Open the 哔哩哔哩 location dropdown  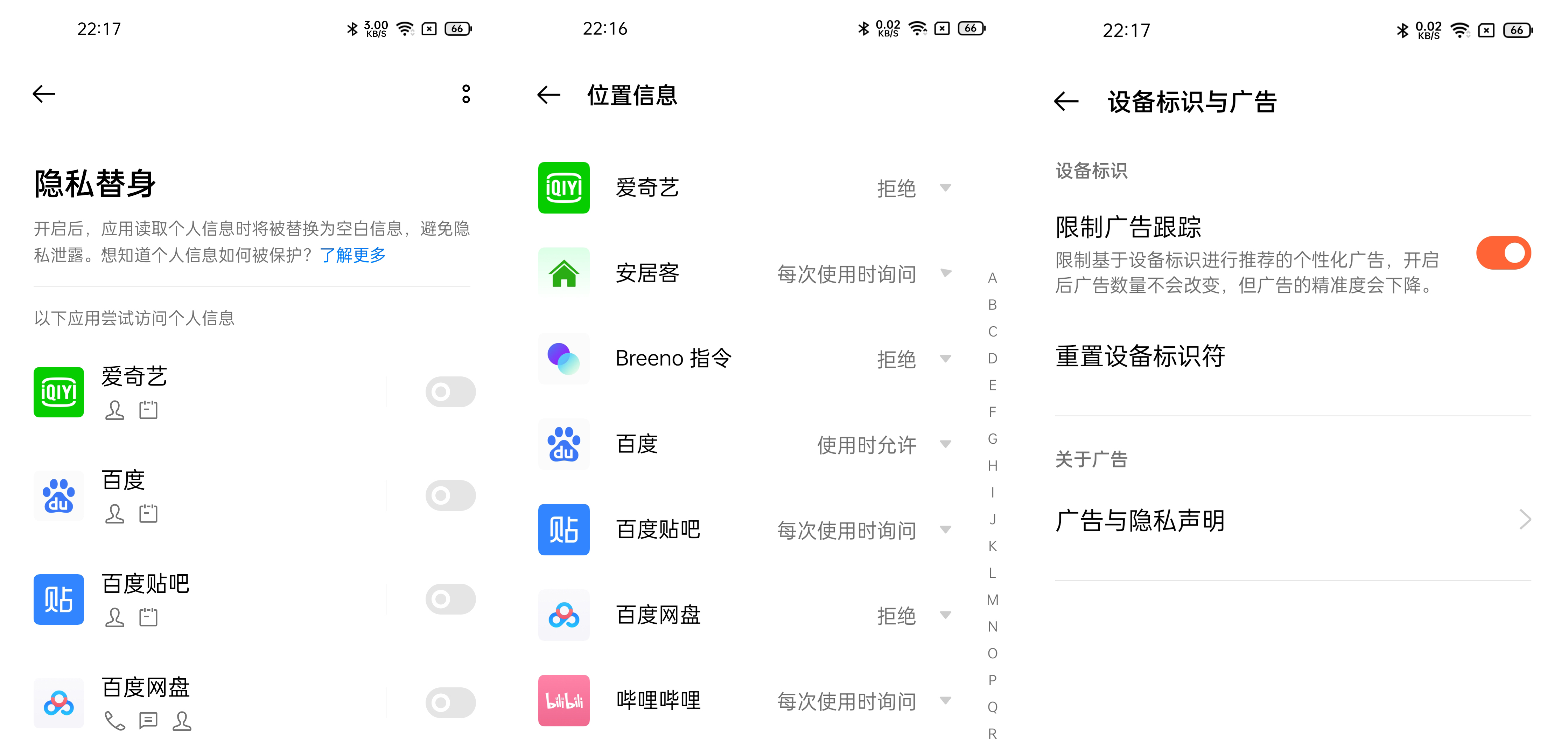pos(945,701)
